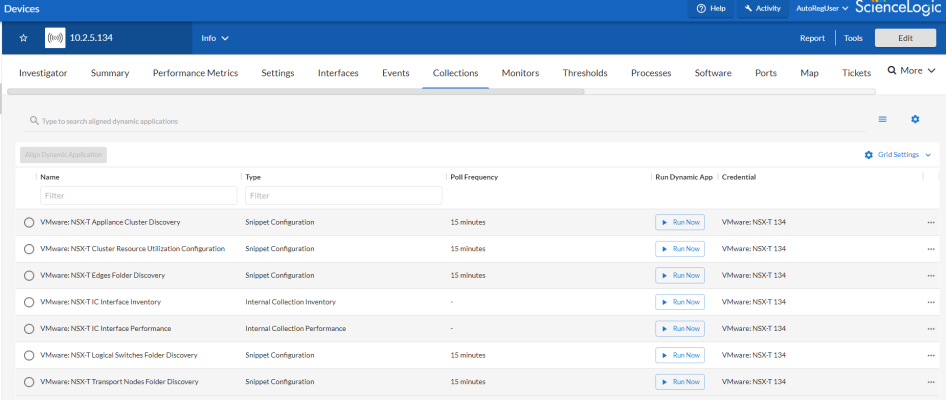Run Now for IC Interface Performance
Image resolution: width=946 pixels, height=400 pixels.
[680, 328]
